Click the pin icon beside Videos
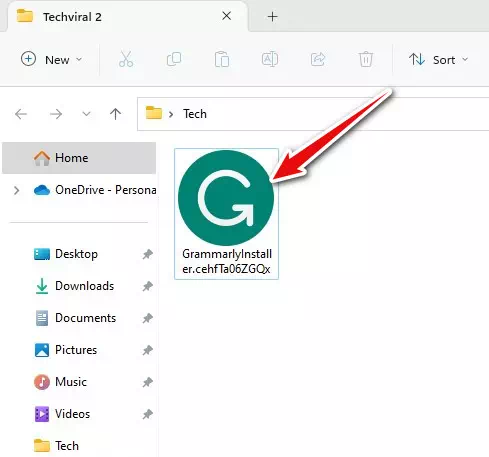Viewport: 489px width, 457px height. [148, 414]
